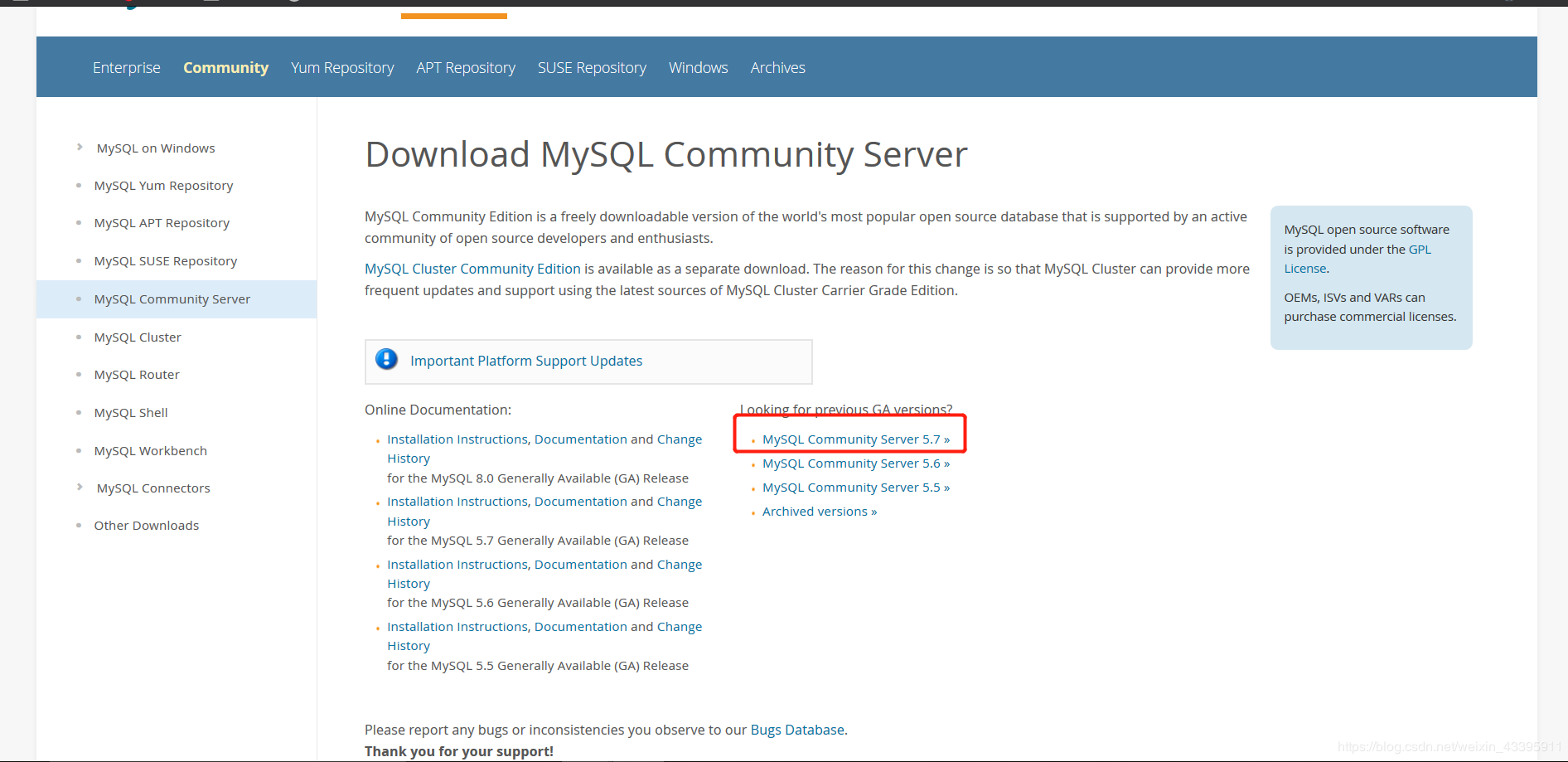This screenshot has width=1568, height=762.
Task: Open MySQL Community Server 5.7 downloads
Action: click(x=854, y=439)
